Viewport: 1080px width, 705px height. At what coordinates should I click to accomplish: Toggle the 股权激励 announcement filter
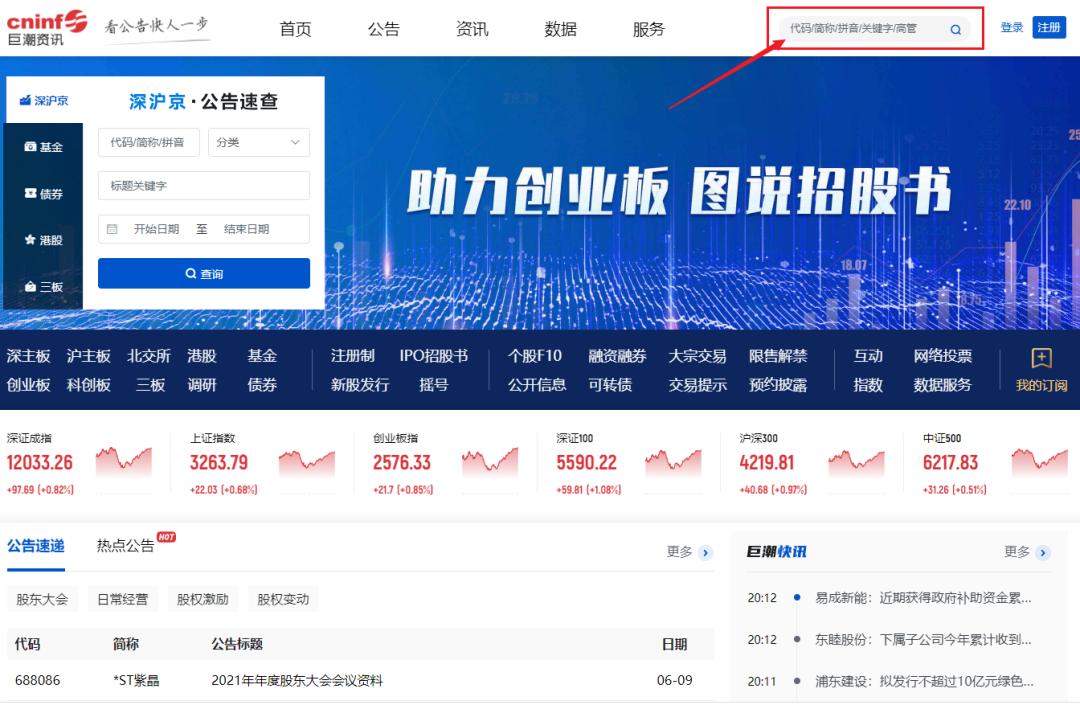(203, 598)
